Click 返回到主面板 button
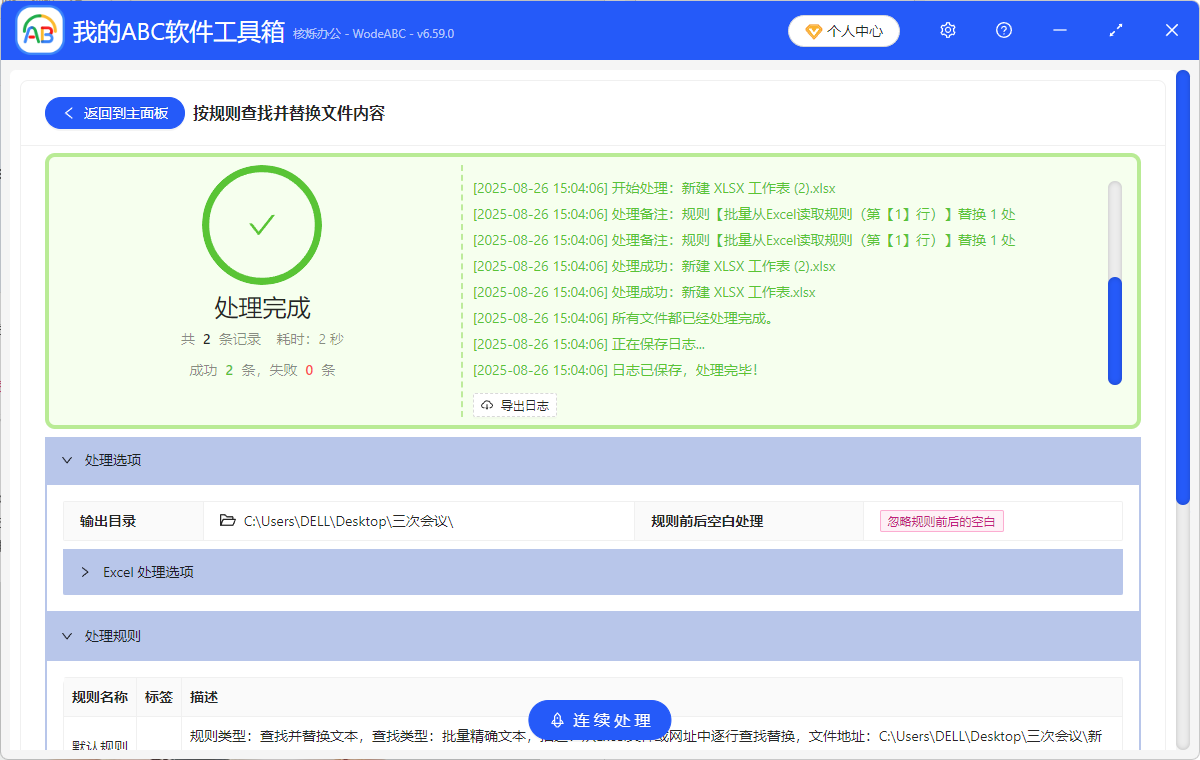Image resolution: width=1200 pixels, height=760 pixels. (114, 113)
